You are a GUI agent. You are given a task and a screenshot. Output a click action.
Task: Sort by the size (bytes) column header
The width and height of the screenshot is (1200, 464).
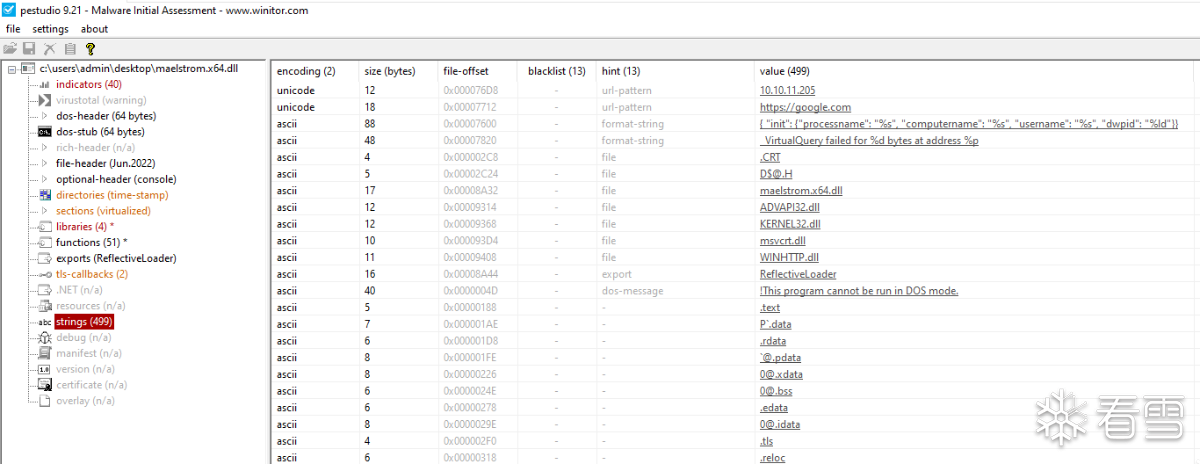point(389,71)
